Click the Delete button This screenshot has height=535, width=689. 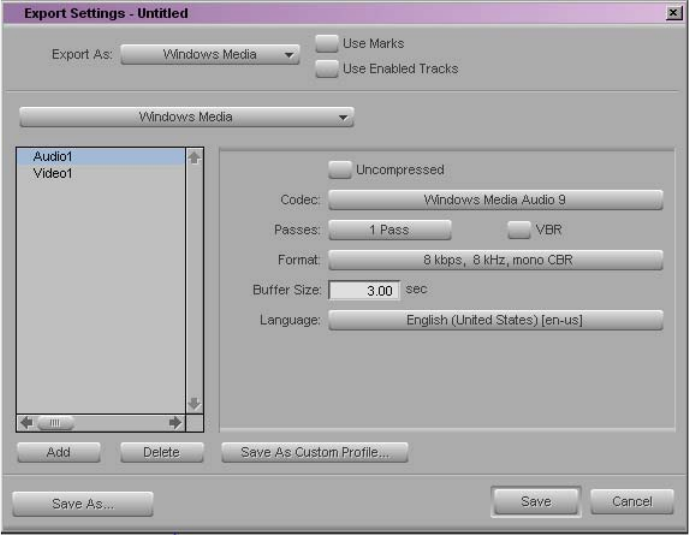[161, 452]
